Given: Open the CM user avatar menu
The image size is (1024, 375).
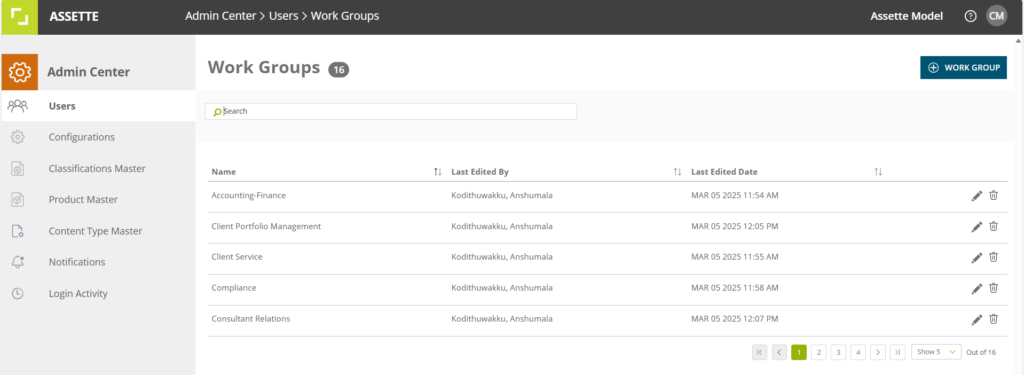Looking at the screenshot, I should [x=997, y=16].
